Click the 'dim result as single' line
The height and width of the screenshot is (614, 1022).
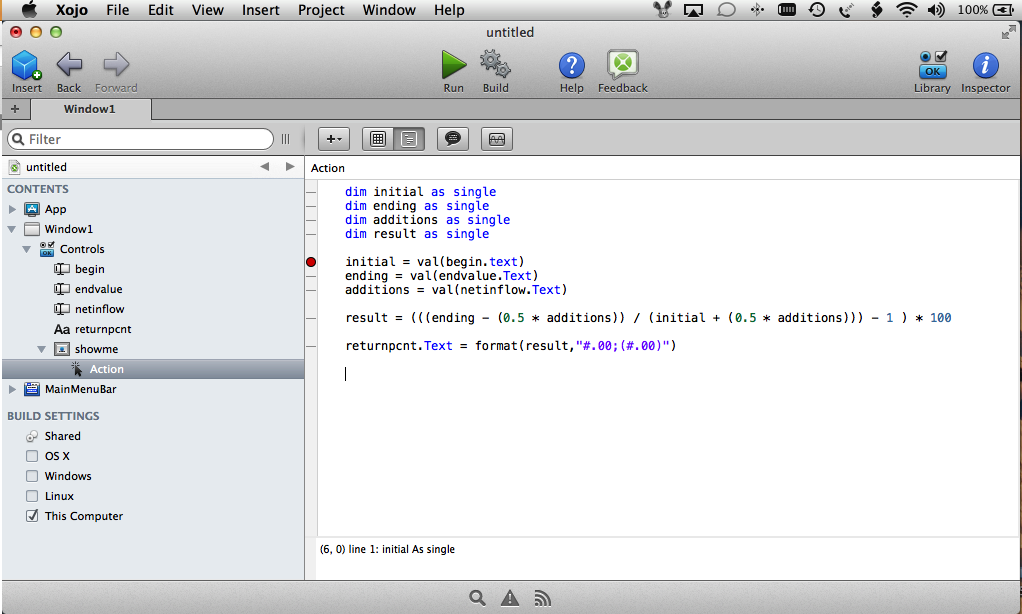[416, 233]
